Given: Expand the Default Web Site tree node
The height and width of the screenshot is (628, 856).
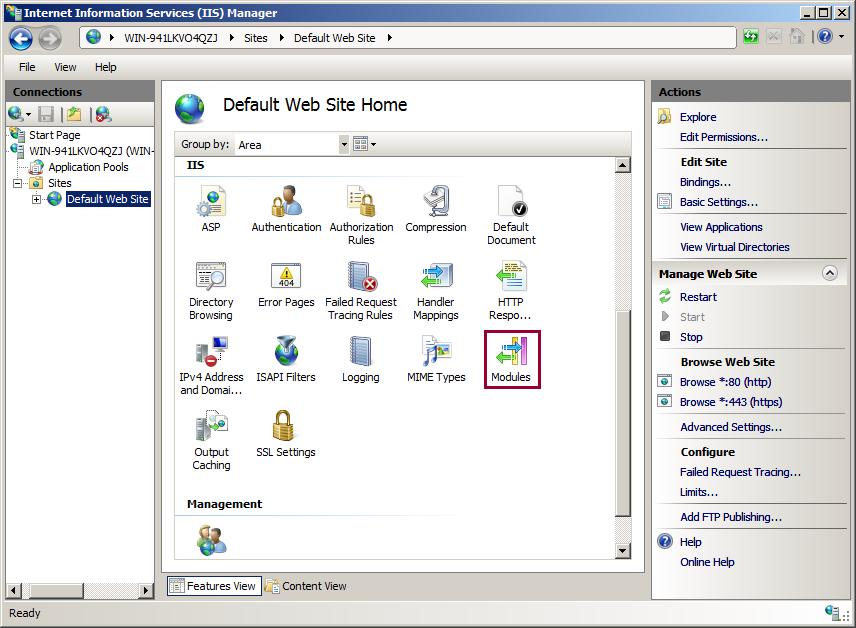Looking at the screenshot, I should pos(36,199).
